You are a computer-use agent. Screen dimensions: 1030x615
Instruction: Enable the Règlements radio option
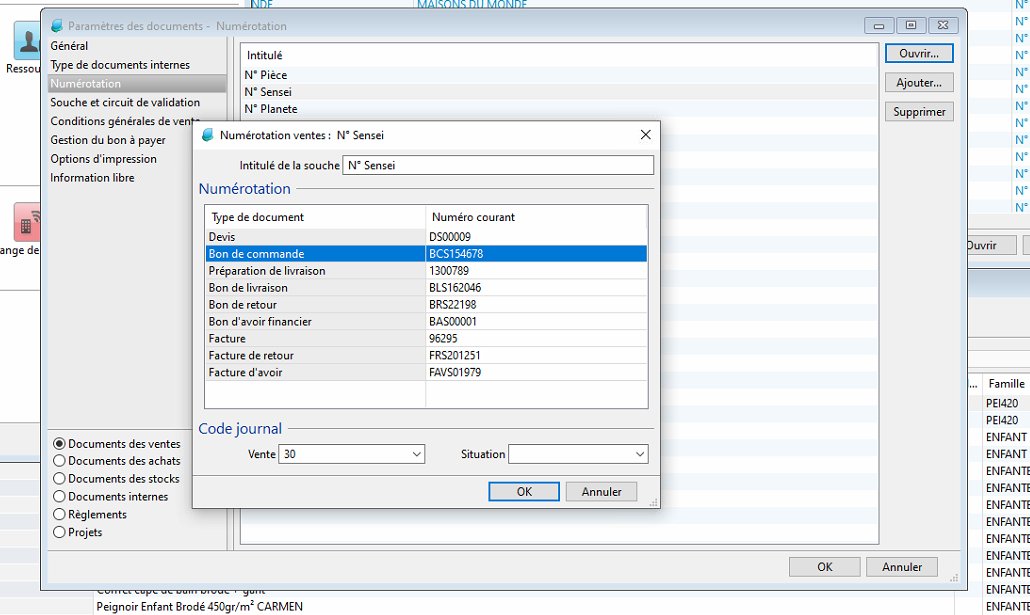(59, 515)
